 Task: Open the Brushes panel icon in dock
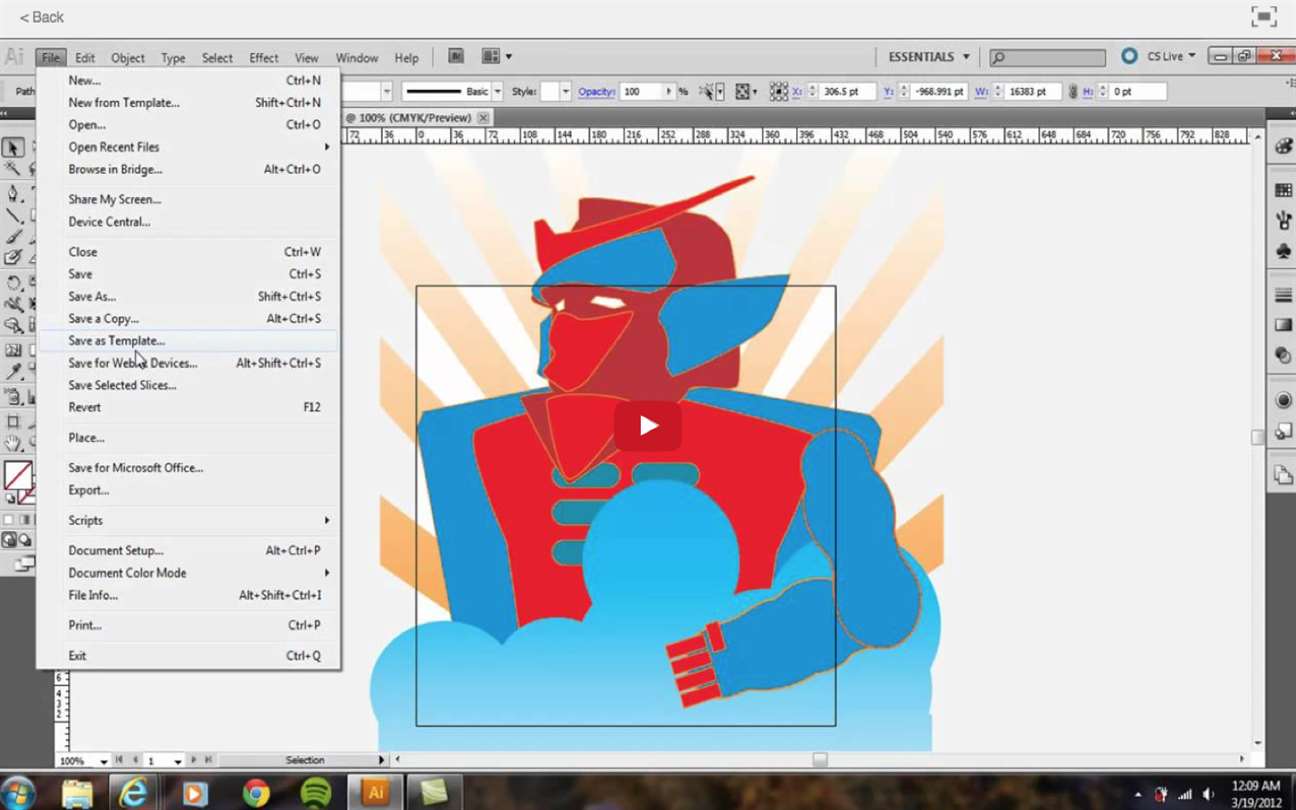pos(1283,220)
